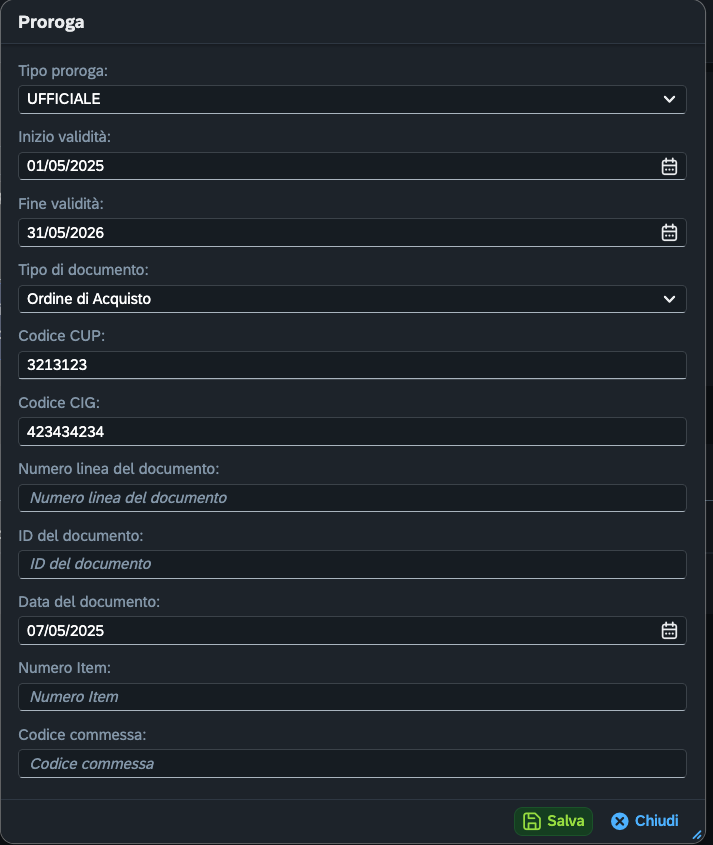Image resolution: width=713 pixels, height=845 pixels.
Task: Click the floppy disk icon in Salva
Action: (532, 821)
